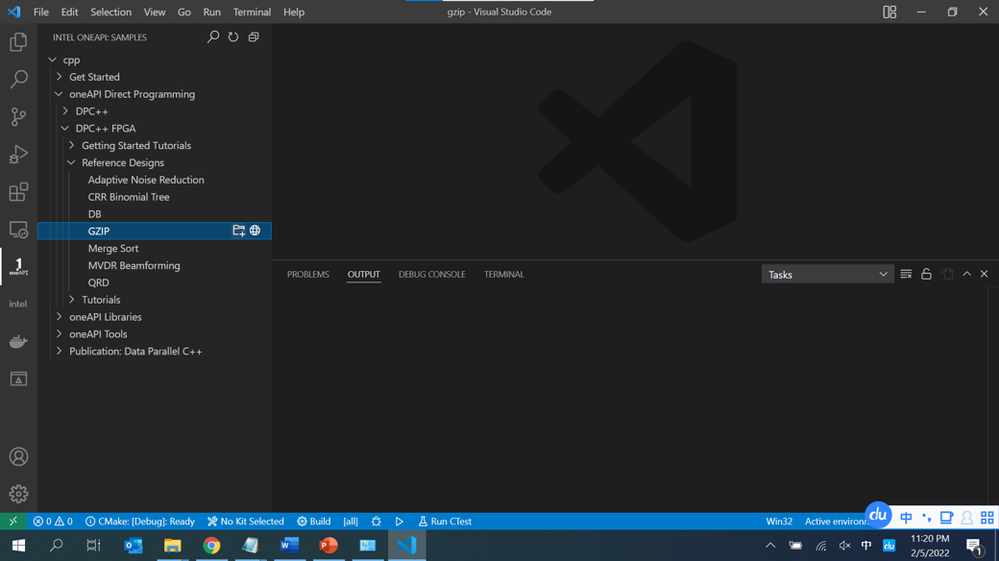Image resolution: width=999 pixels, height=561 pixels.
Task: Run CTest from the status bar
Action: 445,521
